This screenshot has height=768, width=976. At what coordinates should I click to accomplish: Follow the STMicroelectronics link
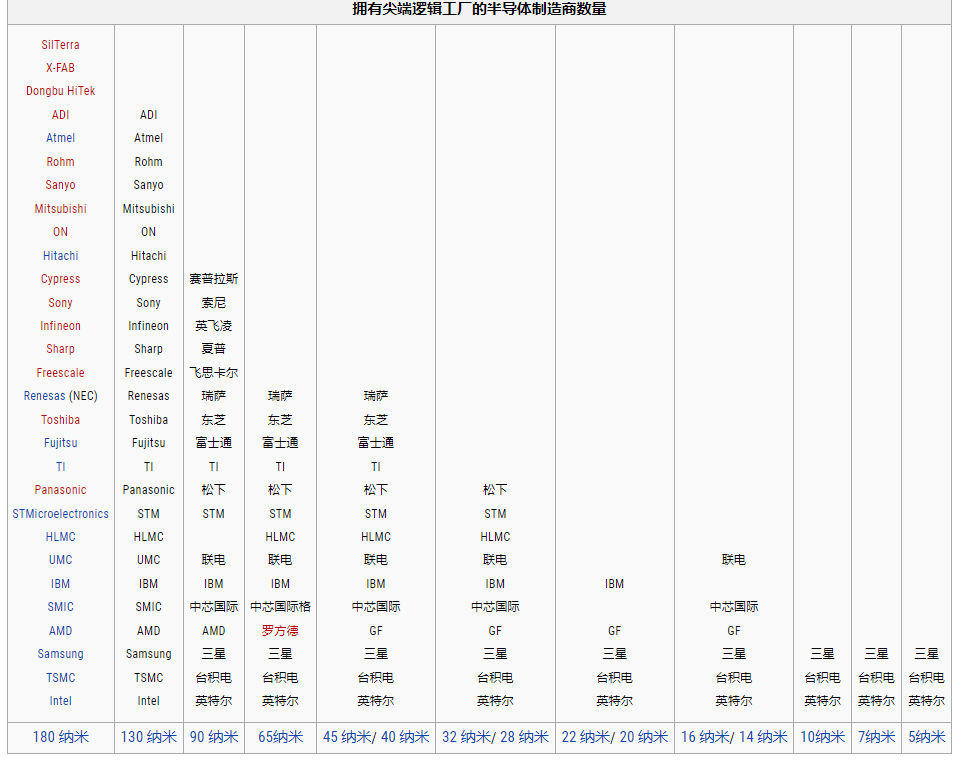[x=60, y=513]
